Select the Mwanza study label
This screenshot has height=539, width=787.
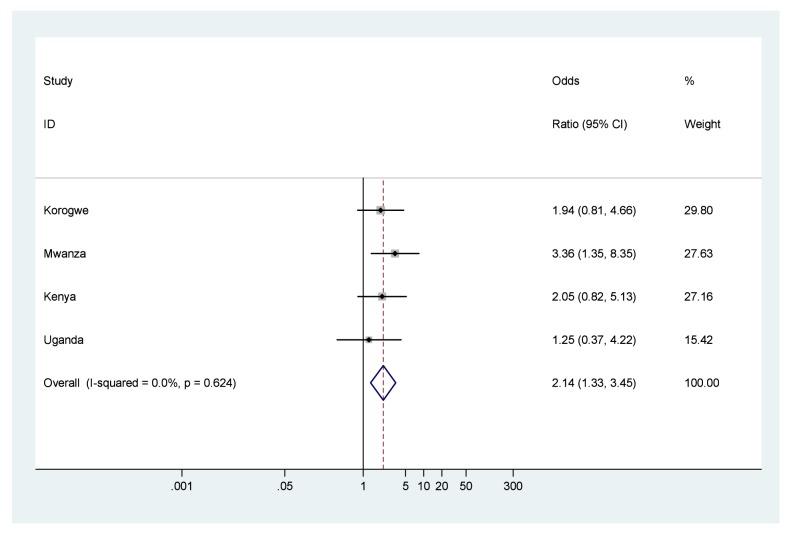[x=64, y=254]
